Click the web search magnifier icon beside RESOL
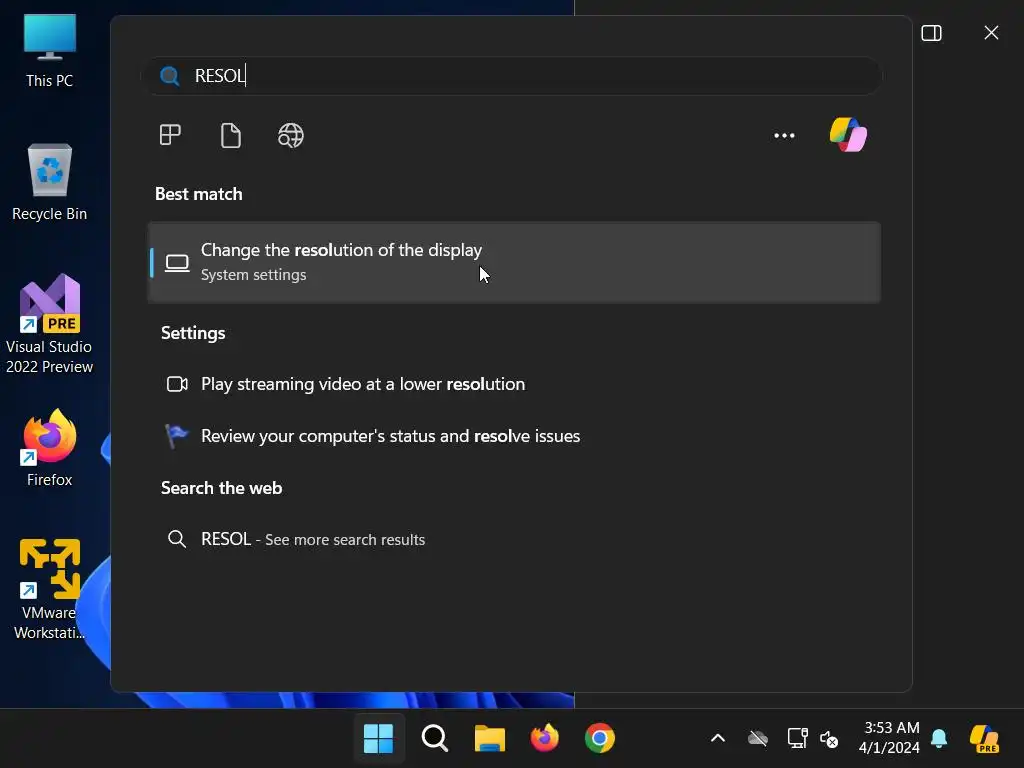 click(x=177, y=539)
